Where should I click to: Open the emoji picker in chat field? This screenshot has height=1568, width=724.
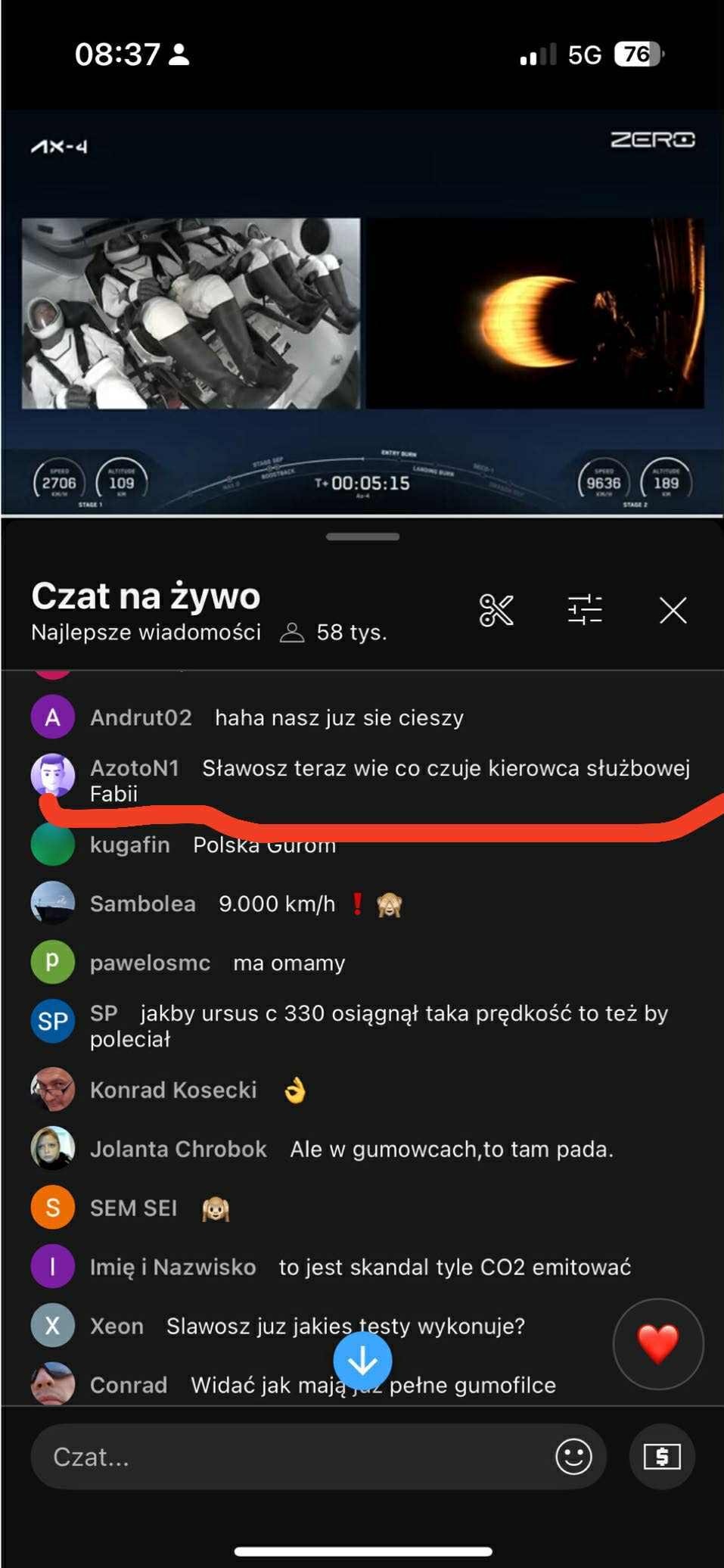(573, 1456)
